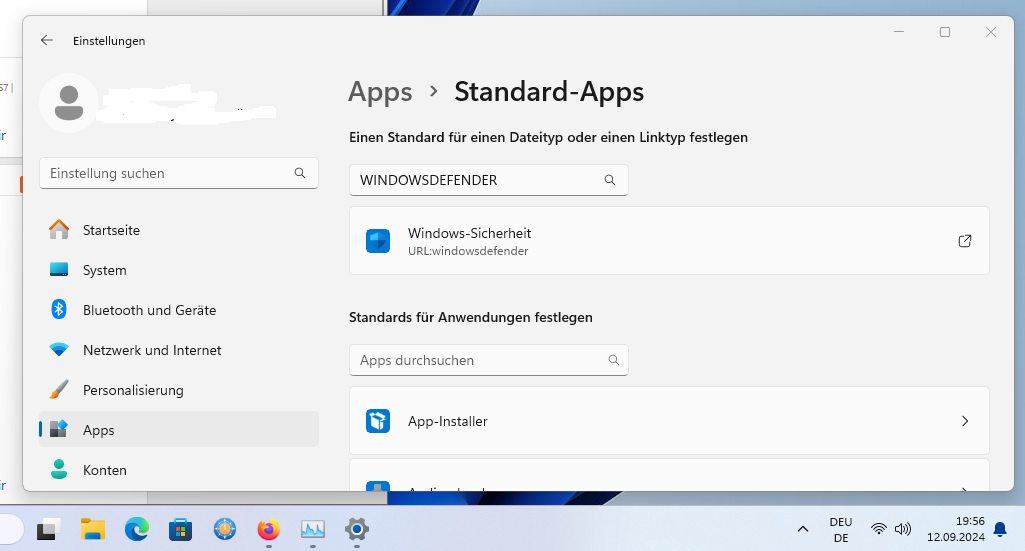Click the Wi-Fi tray icon
The height and width of the screenshot is (551, 1025).
(879, 529)
